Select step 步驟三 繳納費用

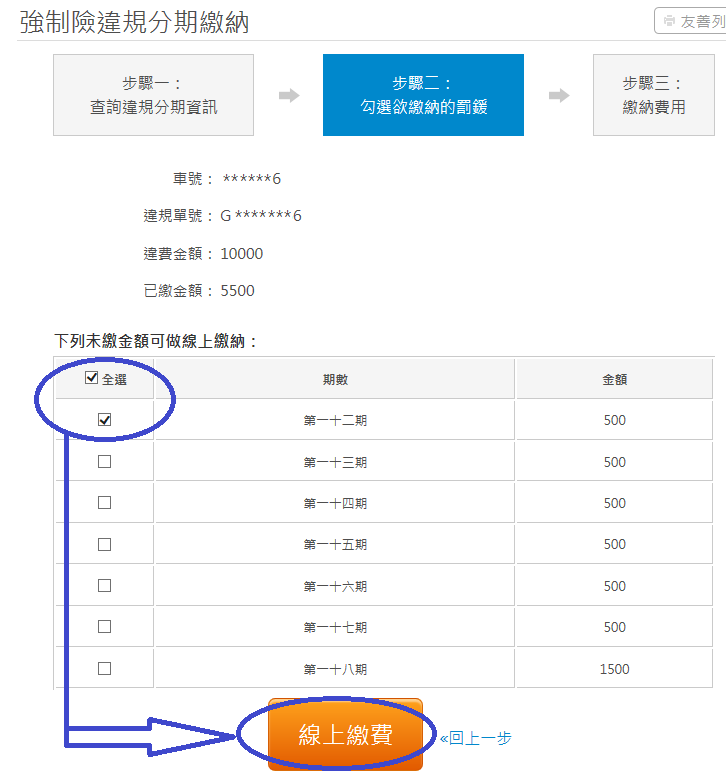653,95
